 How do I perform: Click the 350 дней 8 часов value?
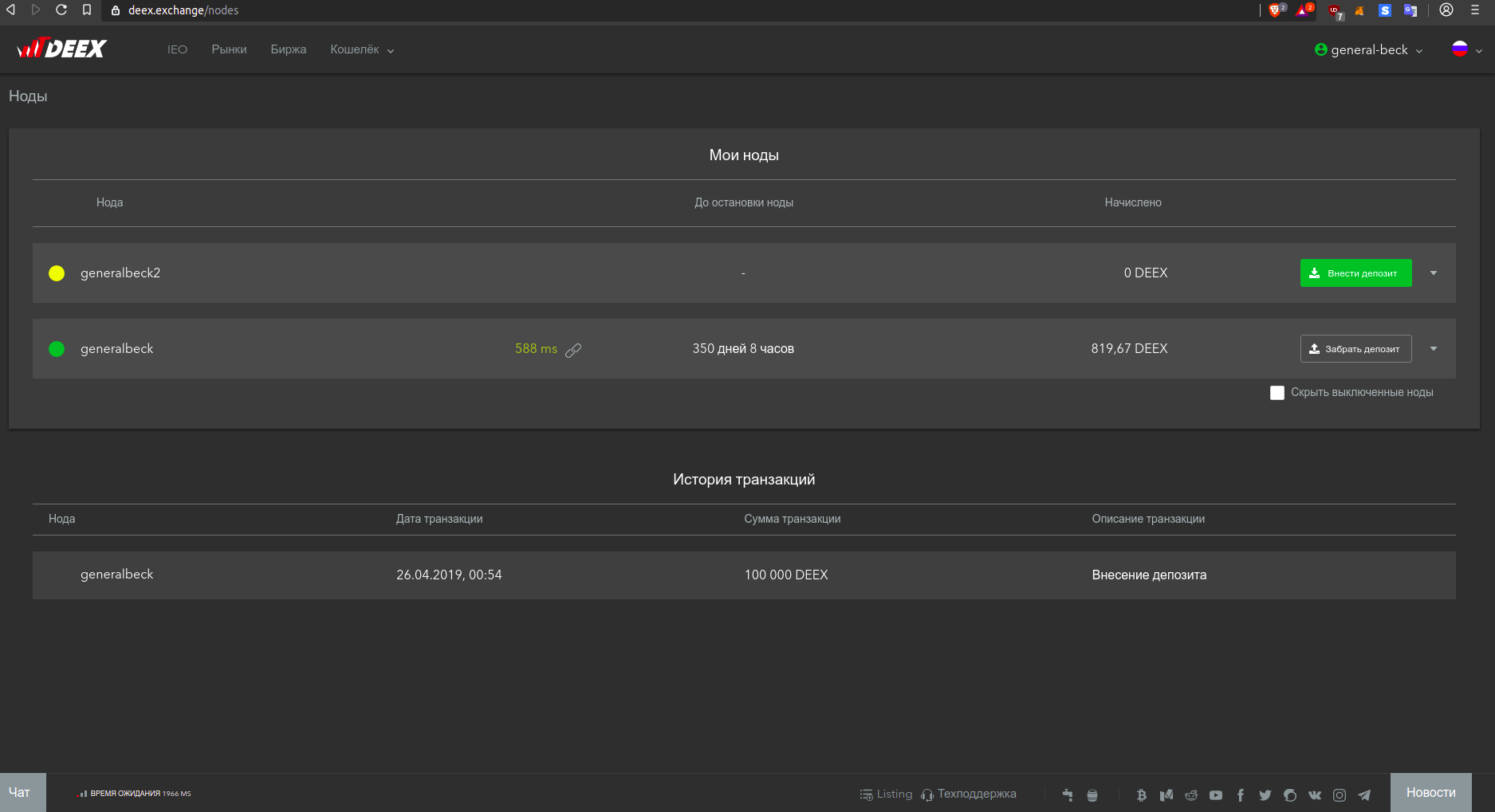click(743, 348)
